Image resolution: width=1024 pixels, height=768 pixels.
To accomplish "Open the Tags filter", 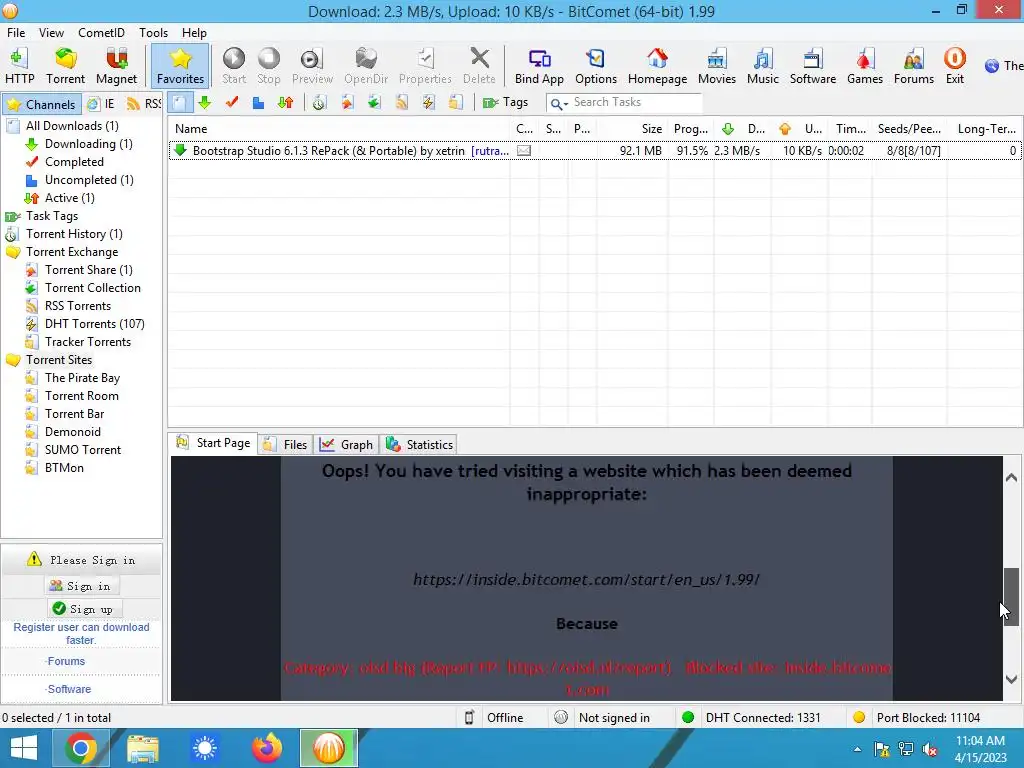I will [x=505, y=103].
